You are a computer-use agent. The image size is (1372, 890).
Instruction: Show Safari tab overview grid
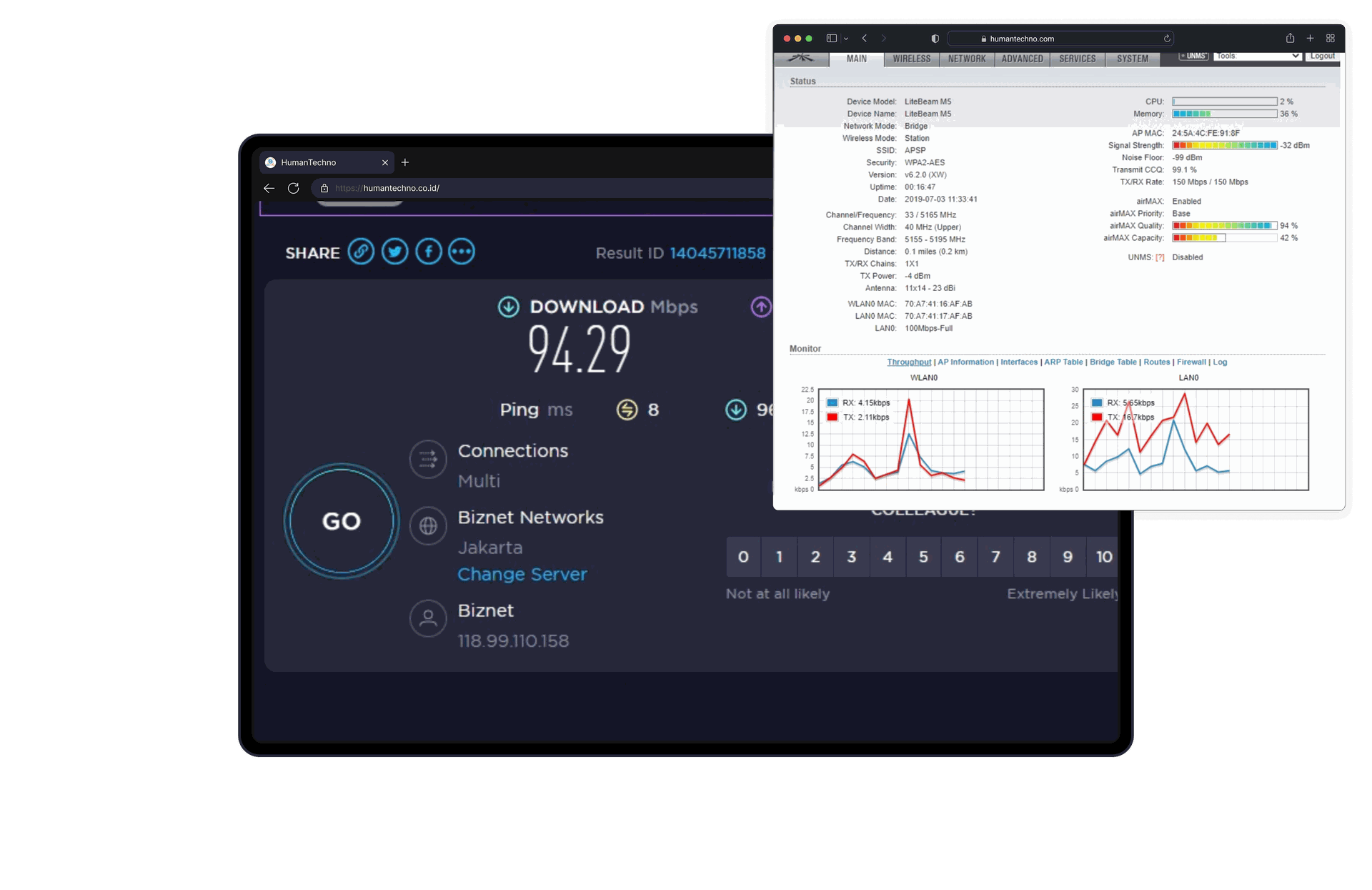[x=1331, y=39]
